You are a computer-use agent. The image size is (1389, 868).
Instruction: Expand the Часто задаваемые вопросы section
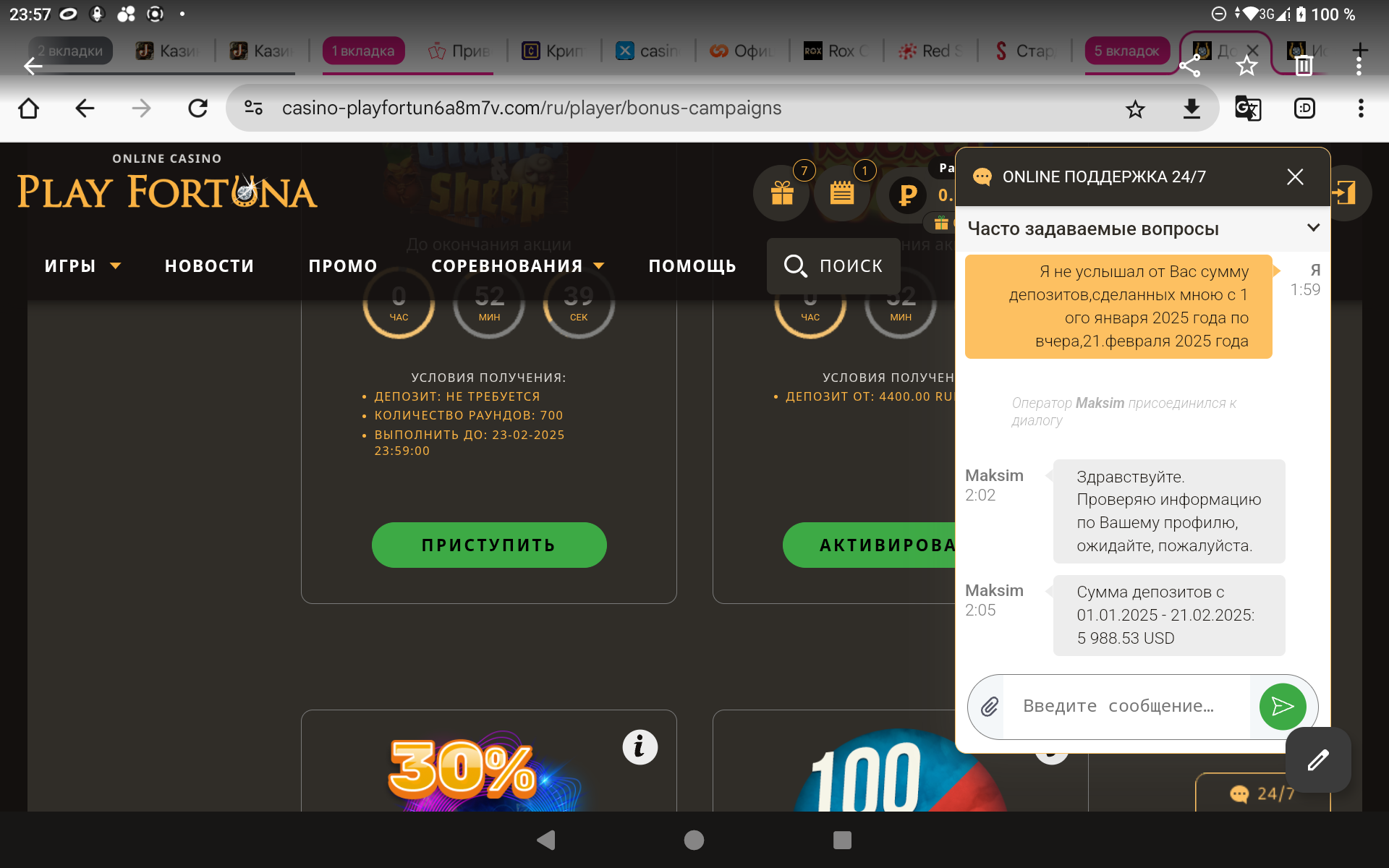[x=1143, y=229]
